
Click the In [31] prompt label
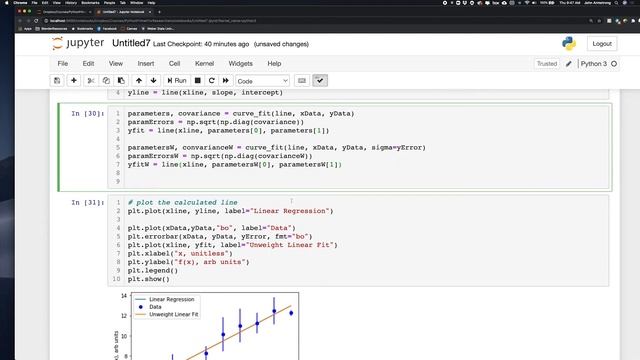tap(87, 202)
